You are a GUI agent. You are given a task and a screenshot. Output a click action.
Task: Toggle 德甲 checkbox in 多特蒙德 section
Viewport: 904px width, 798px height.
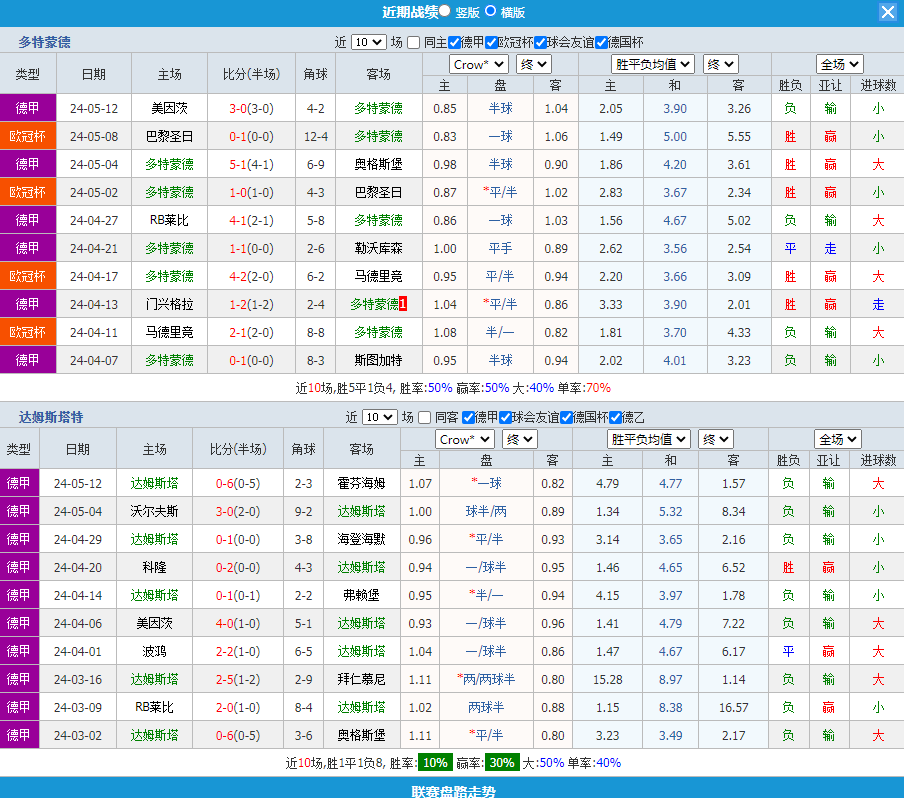pos(454,43)
